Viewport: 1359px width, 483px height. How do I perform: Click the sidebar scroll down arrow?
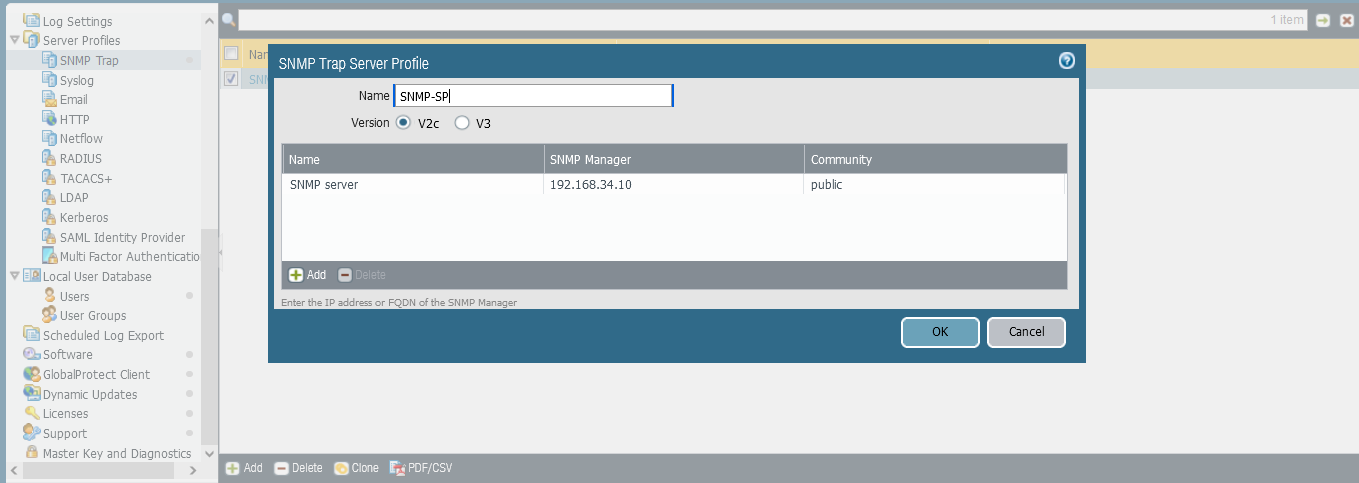click(x=209, y=453)
